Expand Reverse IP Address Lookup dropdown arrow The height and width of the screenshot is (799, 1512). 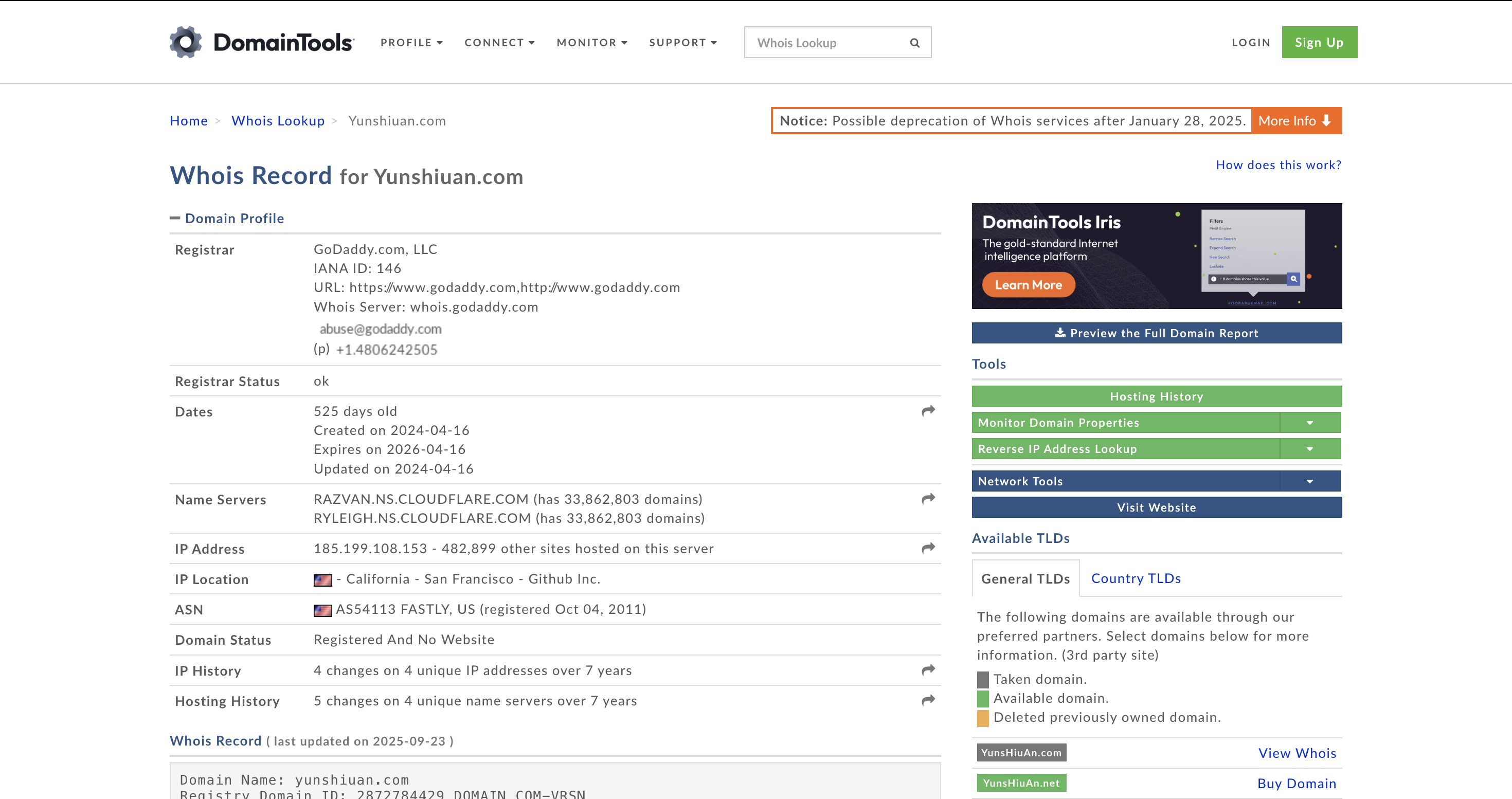(1309, 449)
